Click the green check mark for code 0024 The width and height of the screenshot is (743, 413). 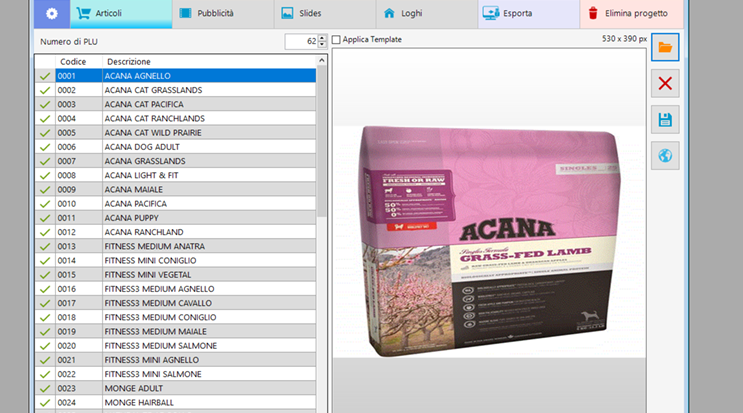tap(45, 403)
